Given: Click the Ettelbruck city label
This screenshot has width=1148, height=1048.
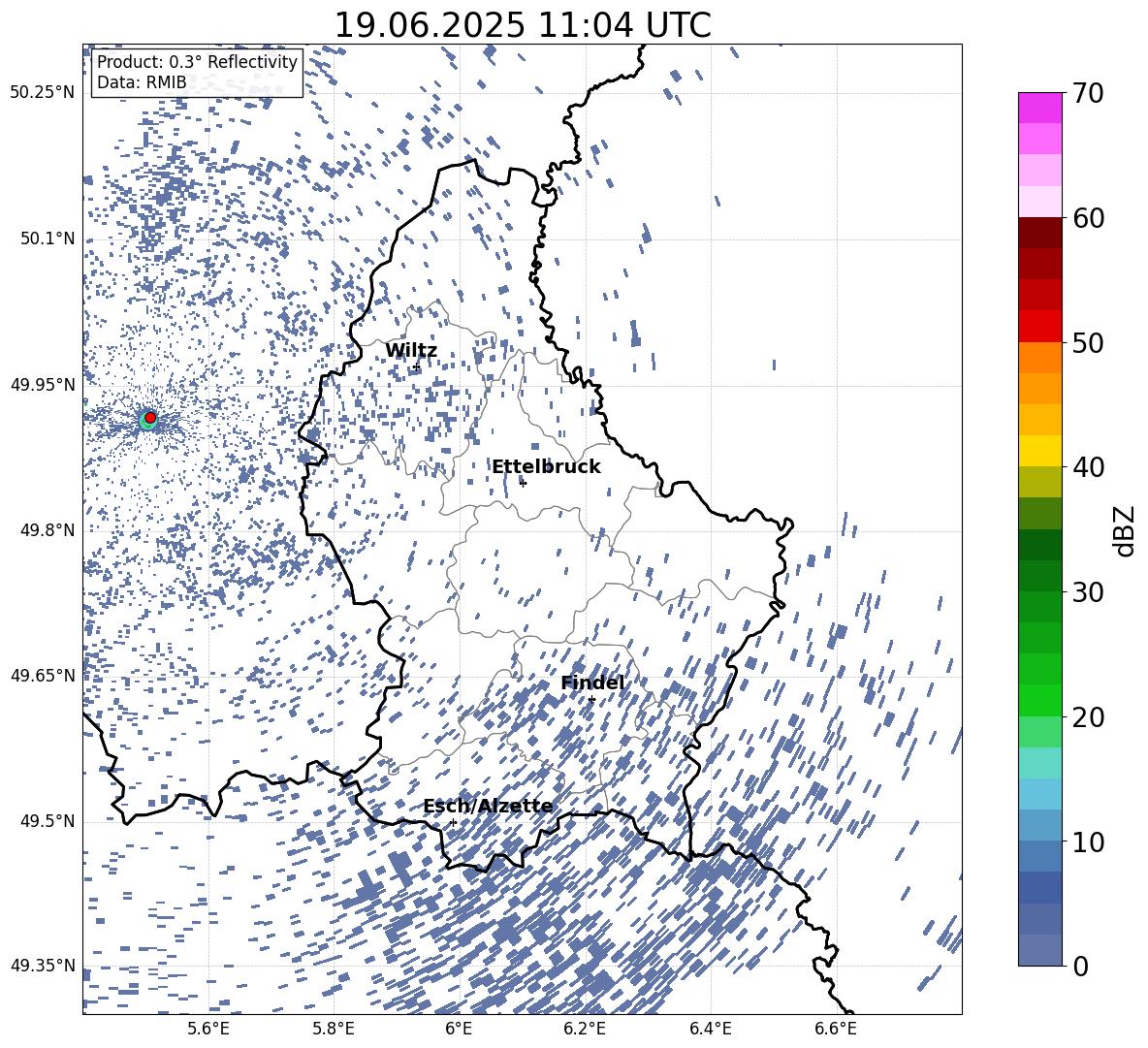Looking at the screenshot, I should point(546,467).
